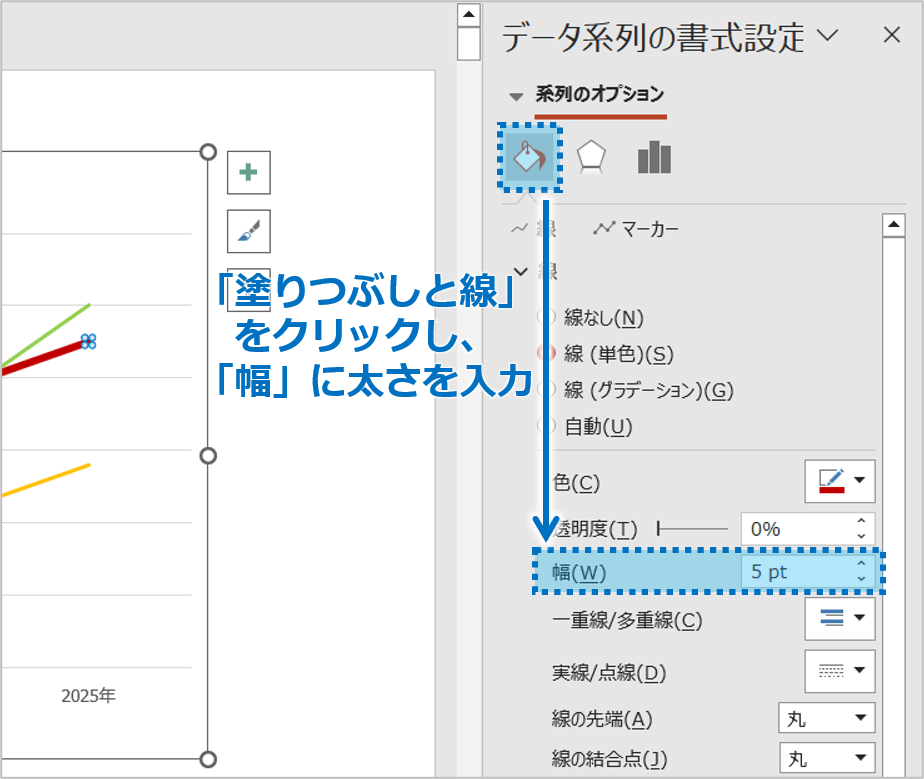
Task: Select the 線なし(N) radio button
Action: click(x=547, y=317)
